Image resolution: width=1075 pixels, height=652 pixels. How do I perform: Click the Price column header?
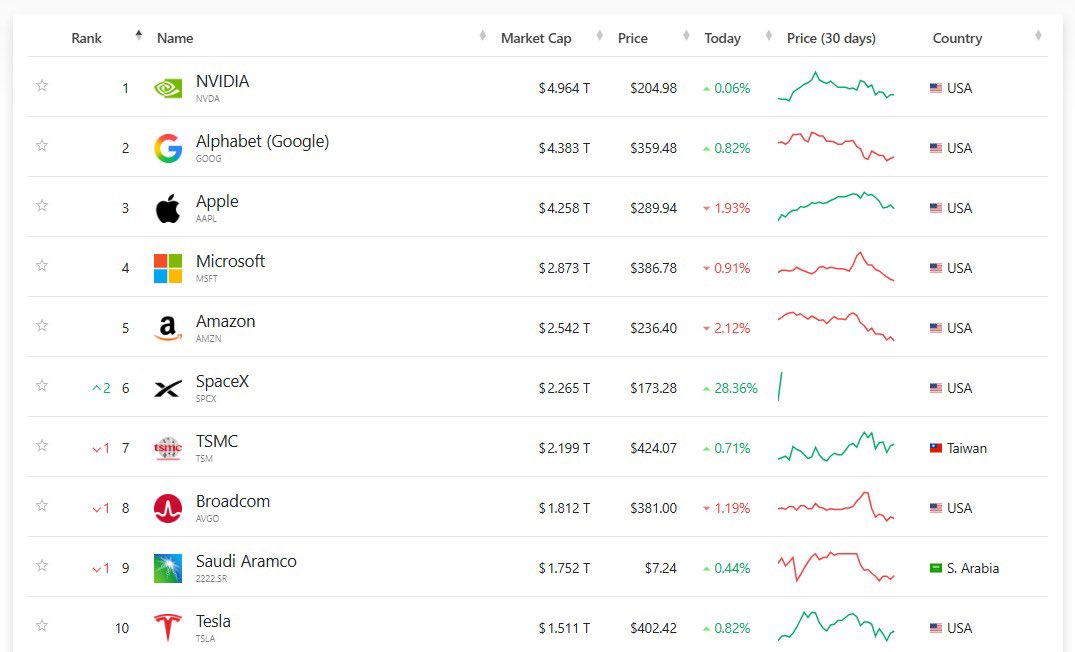(x=632, y=38)
